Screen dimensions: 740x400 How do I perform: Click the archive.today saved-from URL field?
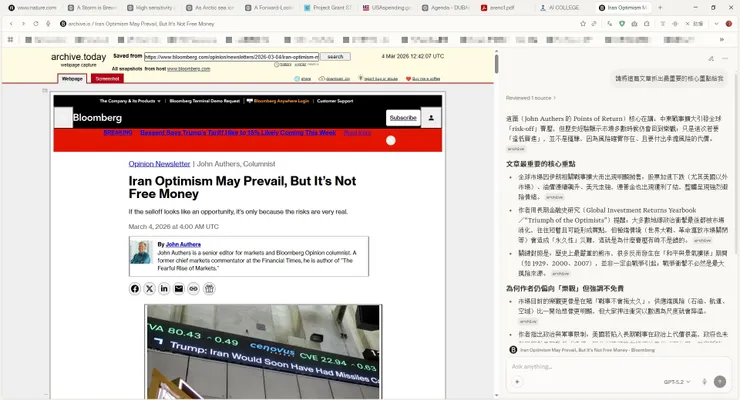click(x=231, y=57)
